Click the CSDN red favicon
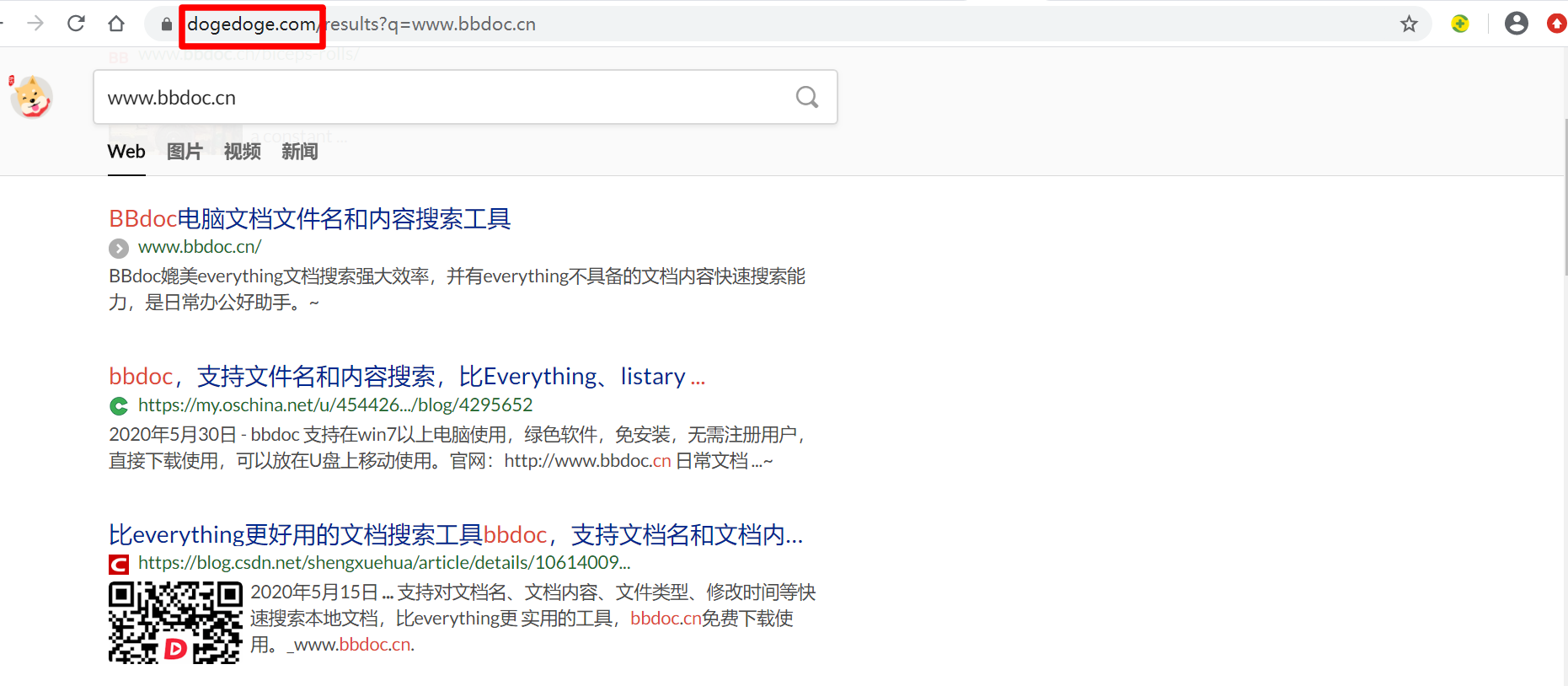Image resolution: width=1568 pixels, height=686 pixels. (x=119, y=564)
